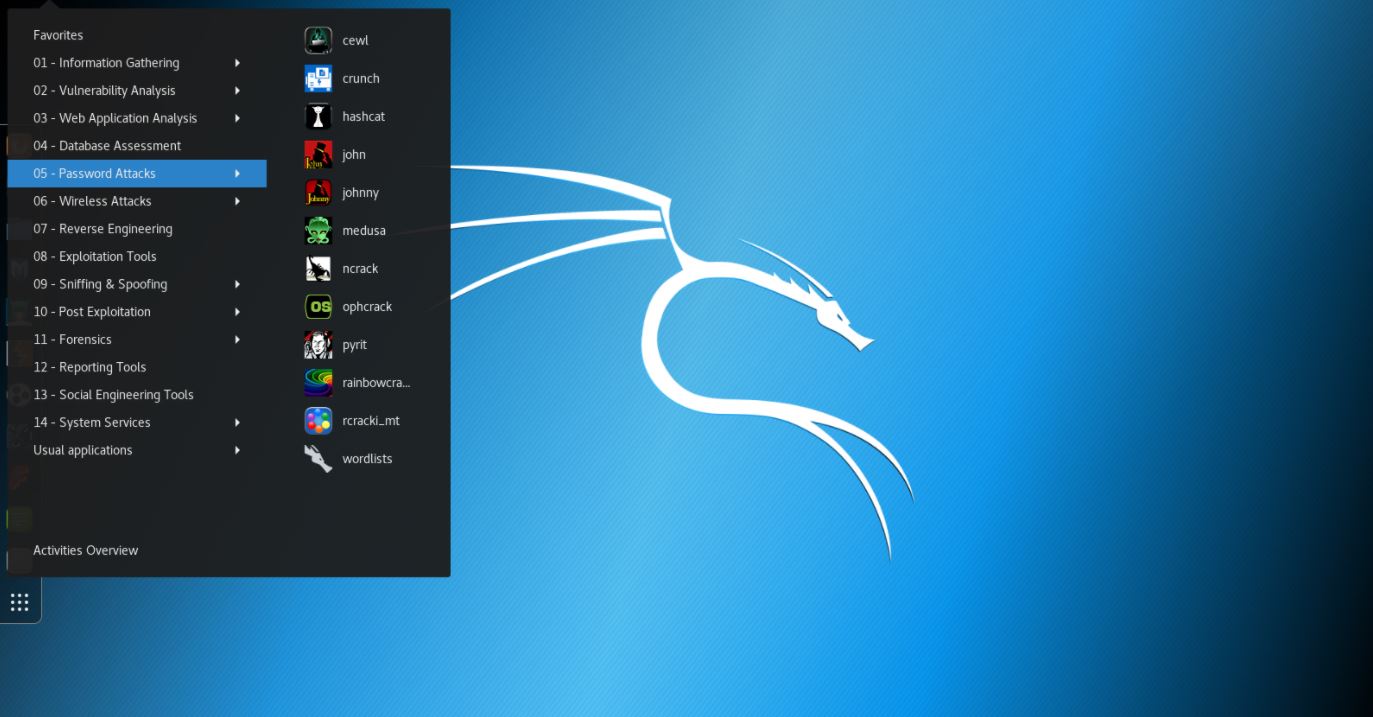The width and height of the screenshot is (1373, 717).
Task: Click the hashcat icon
Action: pyautogui.click(x=318, y=117)
